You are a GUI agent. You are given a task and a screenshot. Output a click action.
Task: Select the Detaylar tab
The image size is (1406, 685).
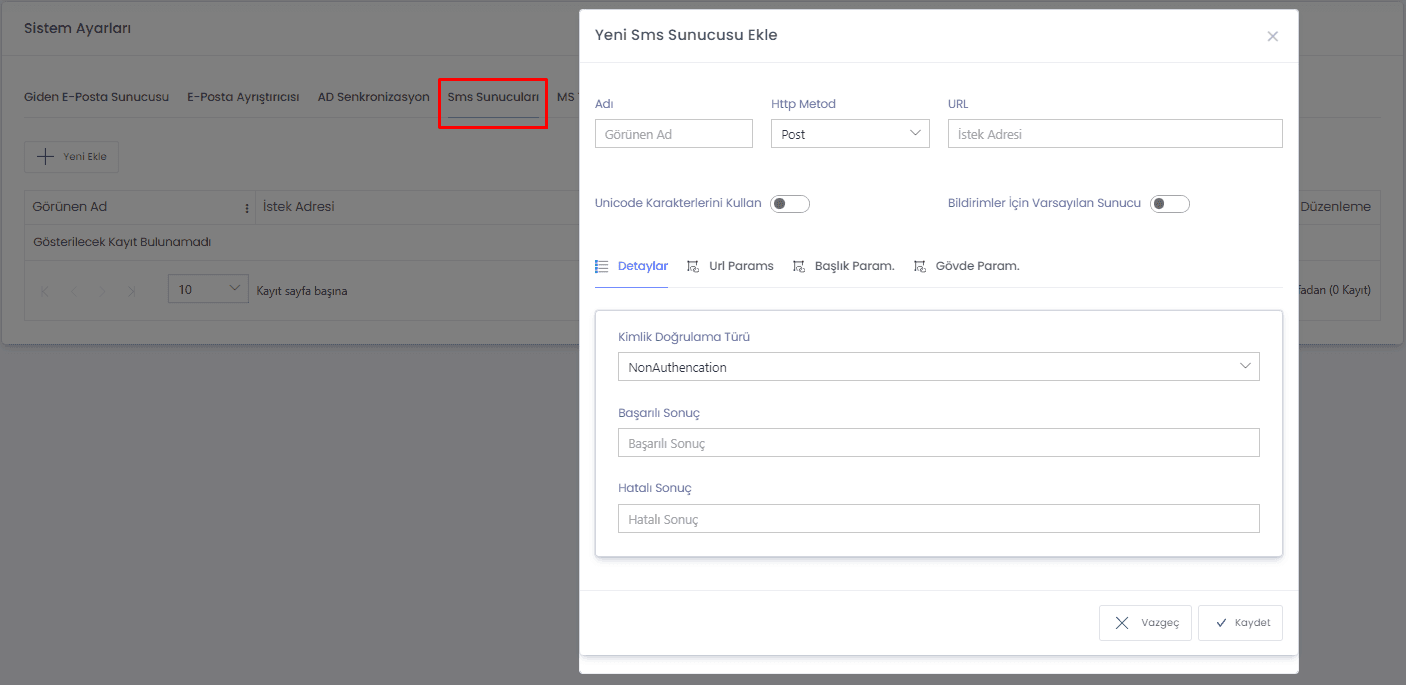(x=631, y=266)
